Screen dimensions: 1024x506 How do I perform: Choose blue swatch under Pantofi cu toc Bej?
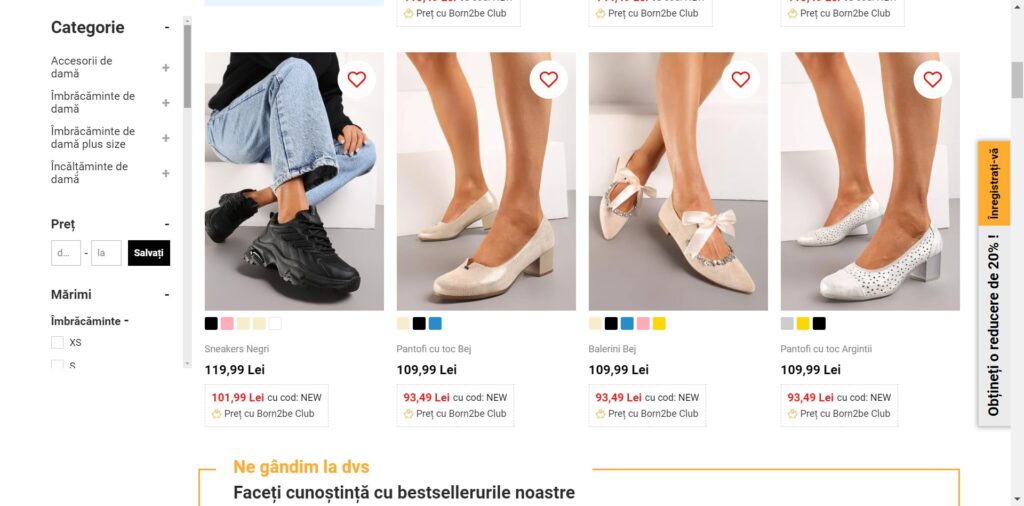[435, 324]
